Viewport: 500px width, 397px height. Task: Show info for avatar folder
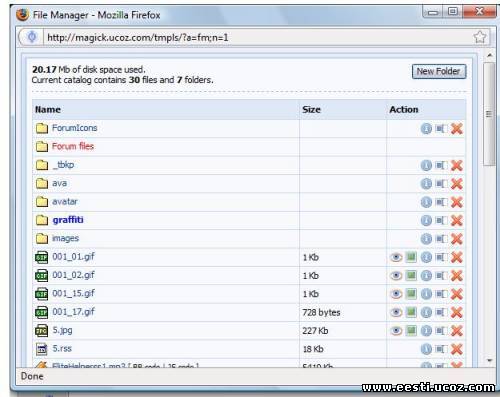click(x=426, y=202)
